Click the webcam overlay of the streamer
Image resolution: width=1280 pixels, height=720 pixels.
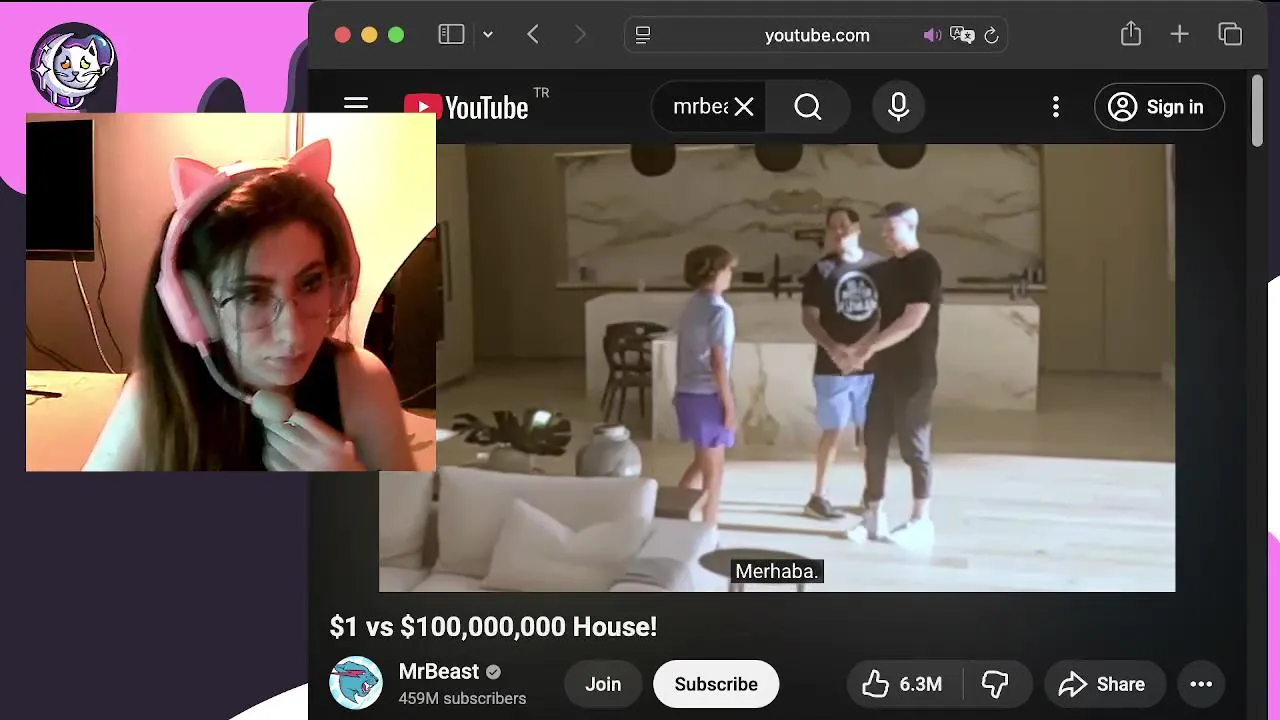[x=231, y=292]
